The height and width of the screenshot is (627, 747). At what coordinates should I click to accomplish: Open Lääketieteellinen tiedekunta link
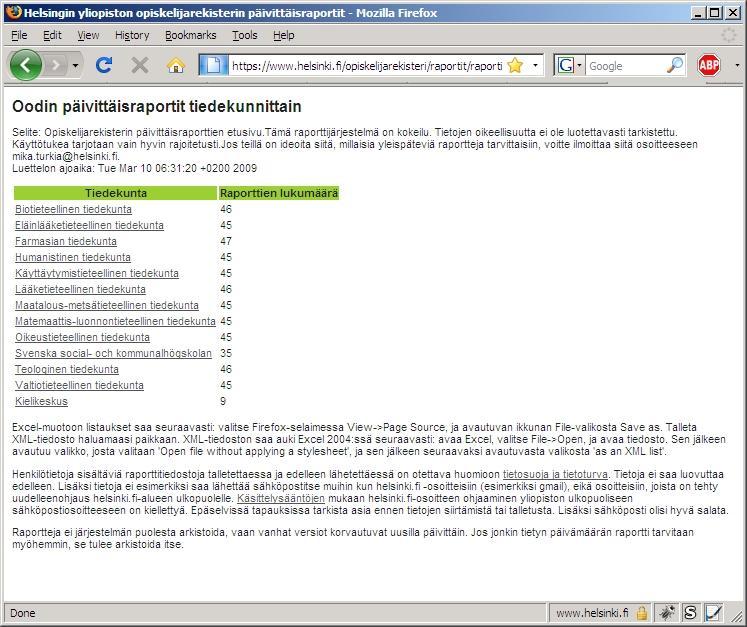tap(80, 289)
